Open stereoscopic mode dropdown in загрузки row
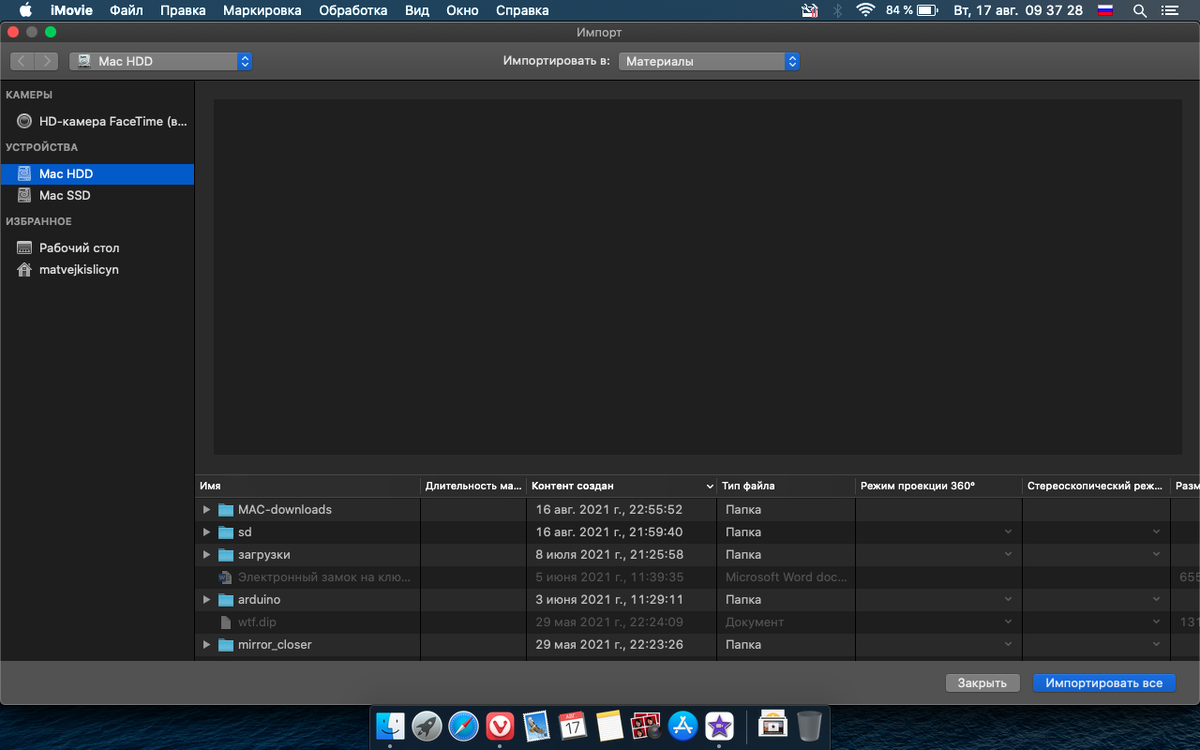Image resolution: width=1200 pixels, height=750 pixels. pyautogui.click(x=1158, y=555)
